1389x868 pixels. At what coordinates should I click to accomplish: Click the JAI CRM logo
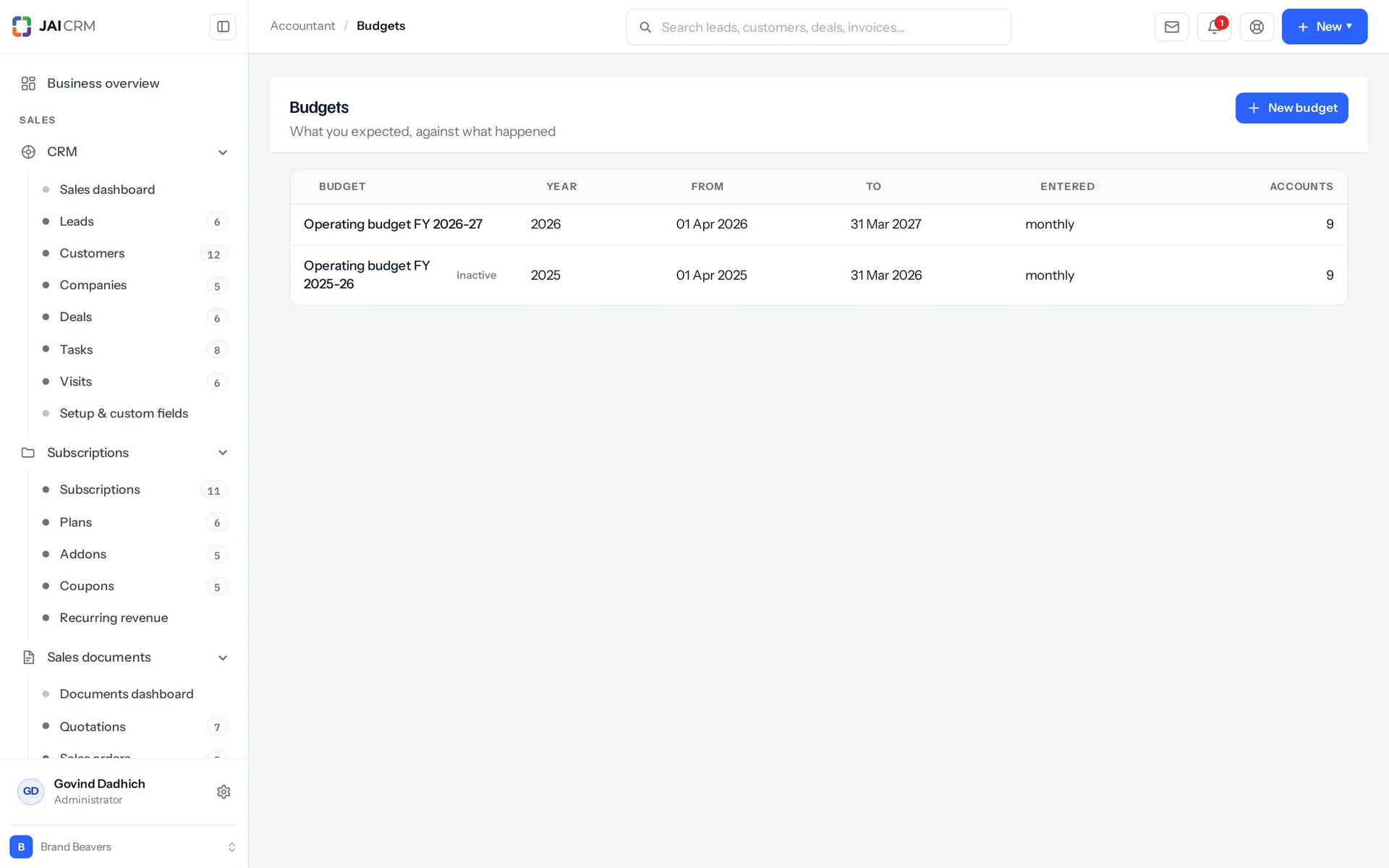click(x=54, y=26)
